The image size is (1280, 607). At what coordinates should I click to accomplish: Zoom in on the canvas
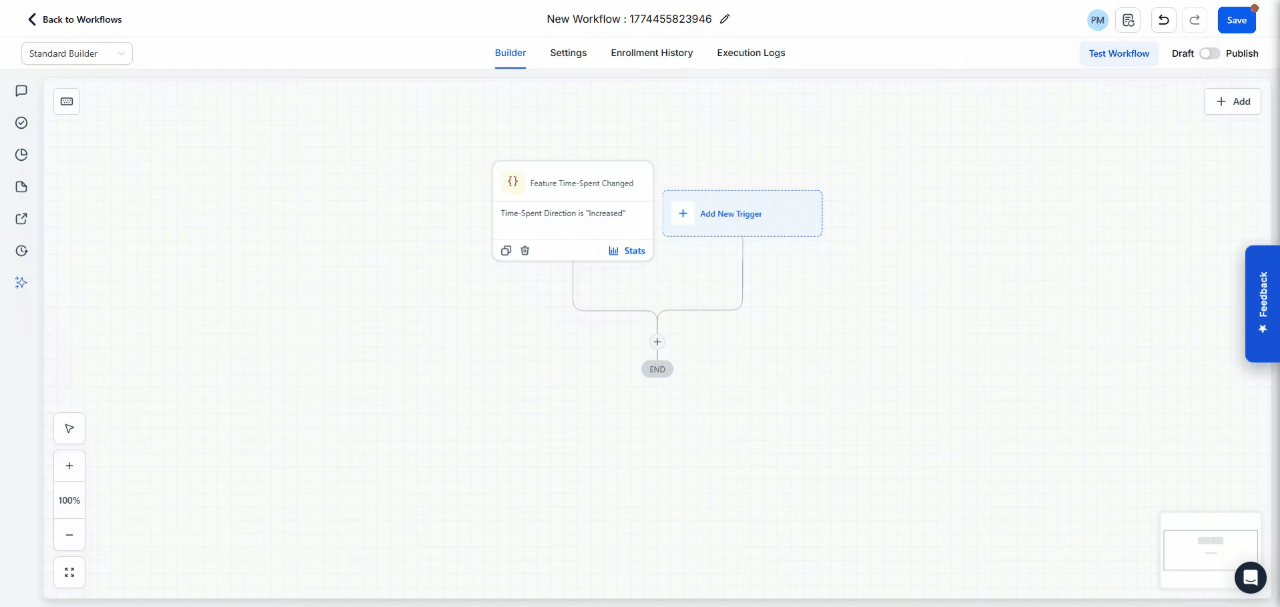pyautogui.click(x=69, y=466)
